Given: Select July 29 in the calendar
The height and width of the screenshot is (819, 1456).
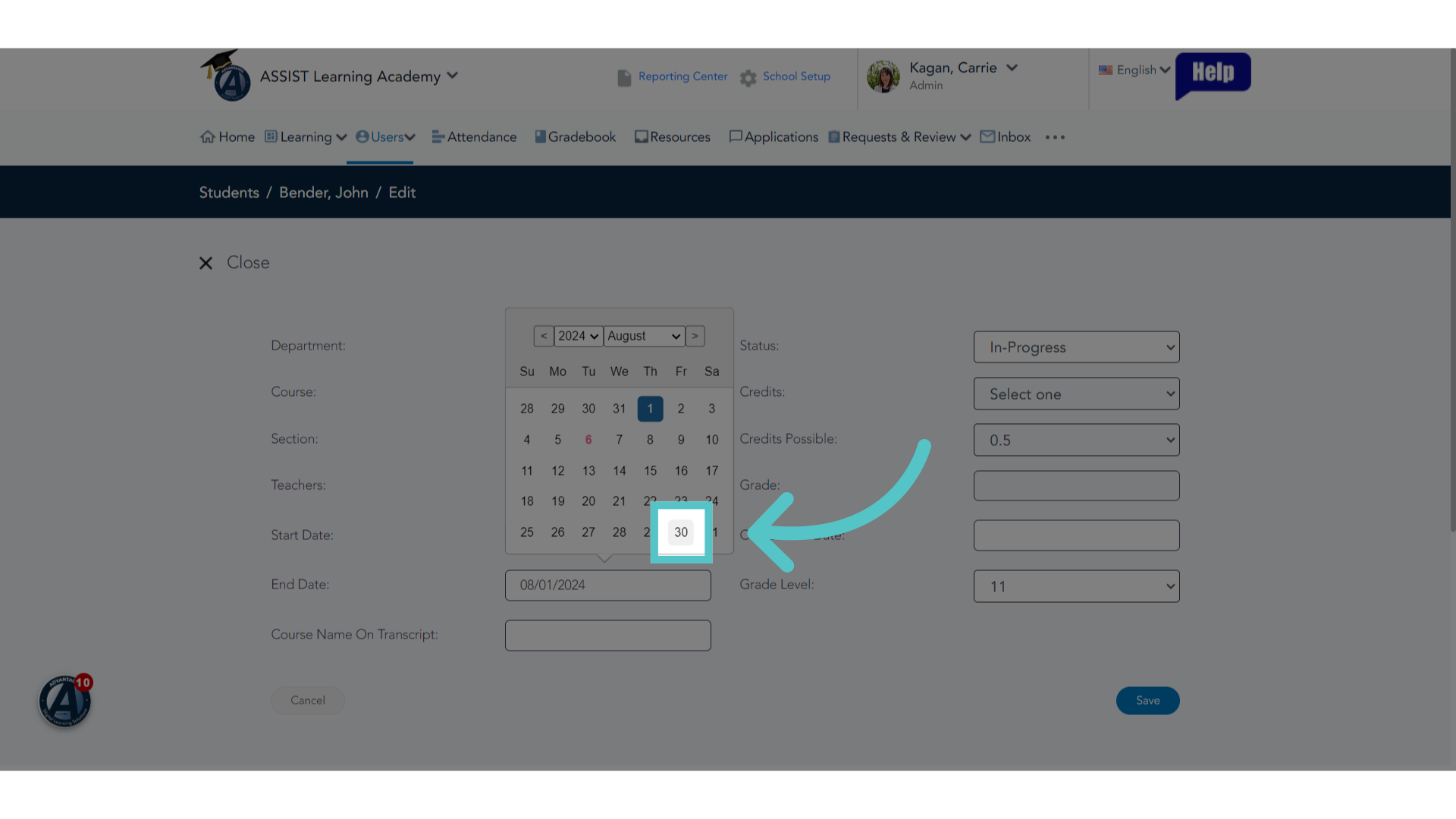Looking at the screenshot, I should (557, 409).
